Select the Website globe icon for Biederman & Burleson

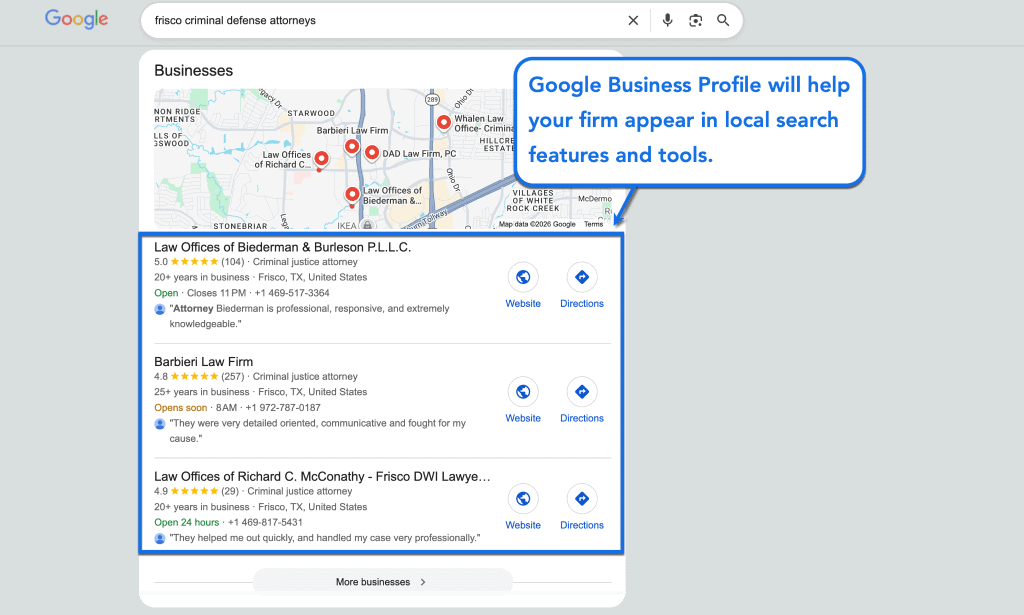(x=523, y=277)
